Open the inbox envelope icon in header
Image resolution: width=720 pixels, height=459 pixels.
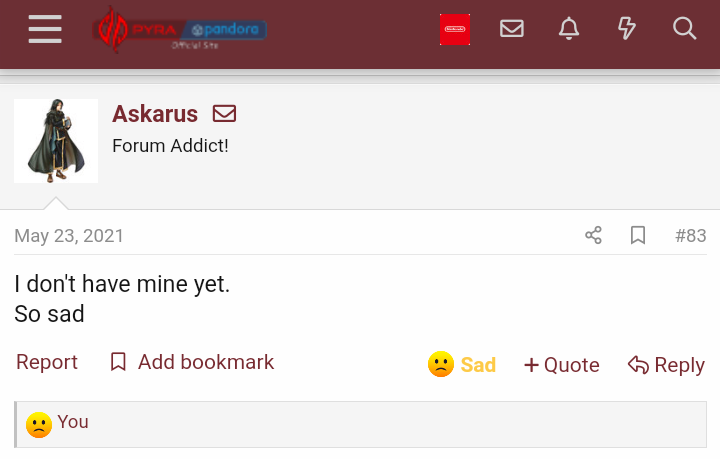coord(512,29)
